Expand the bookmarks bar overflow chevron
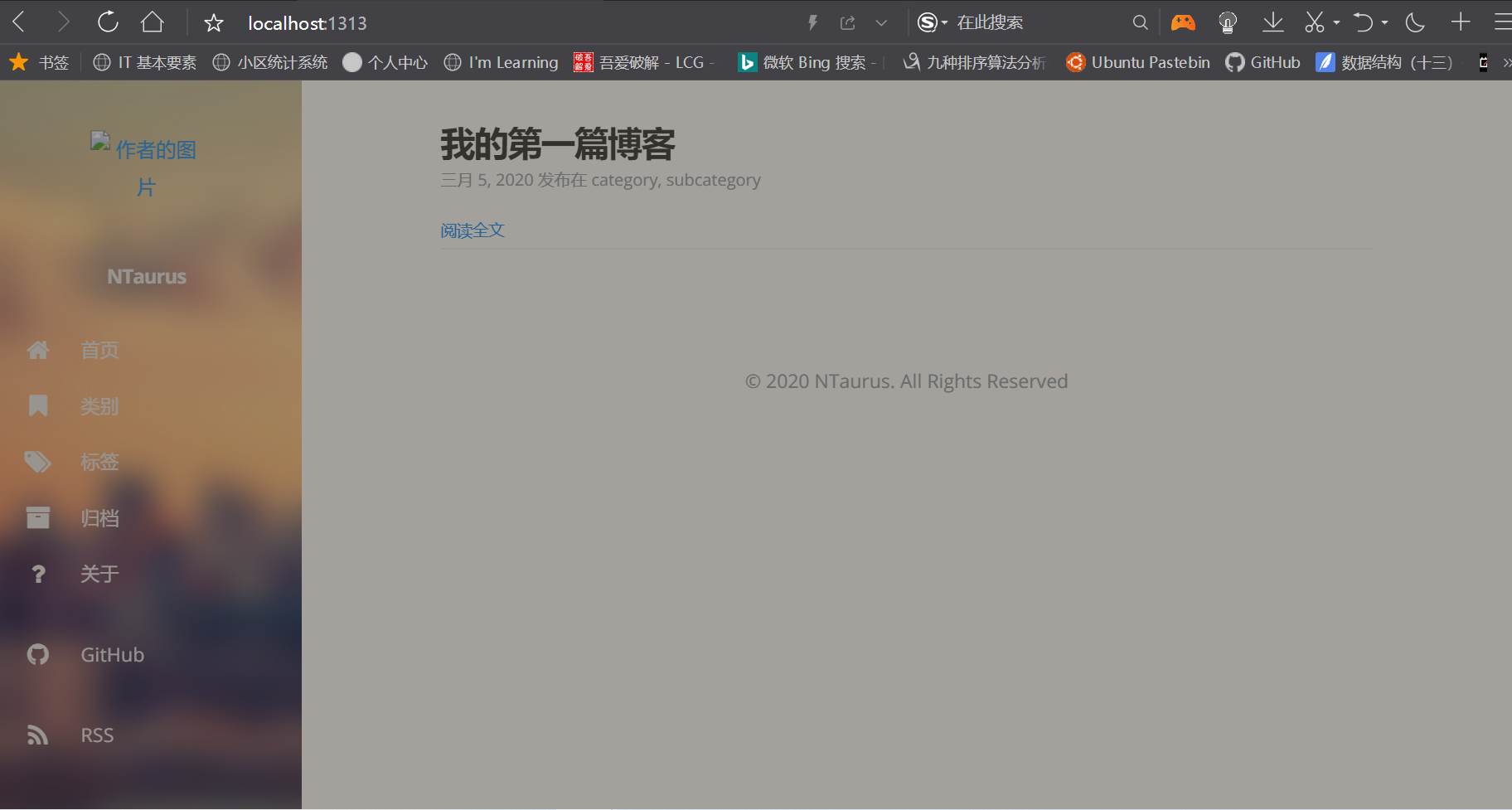The width and height of the screenshot is (1512, 810). 1506,63
